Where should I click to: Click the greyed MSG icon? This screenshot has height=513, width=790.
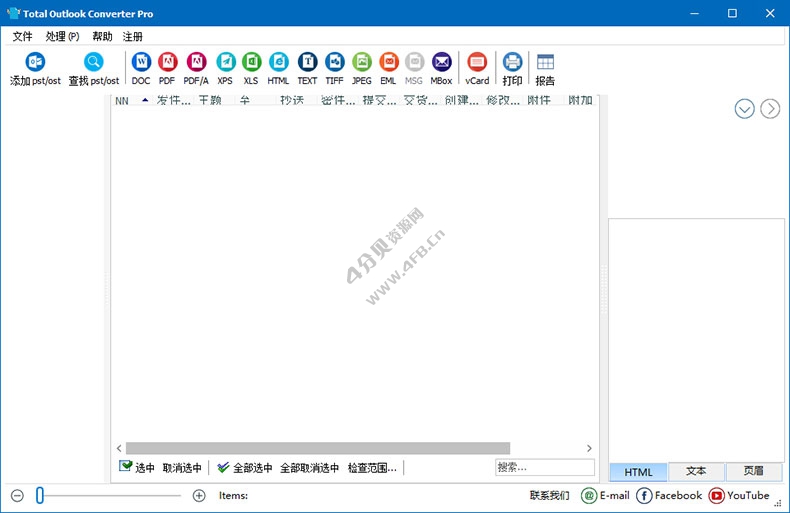[414, 62]
